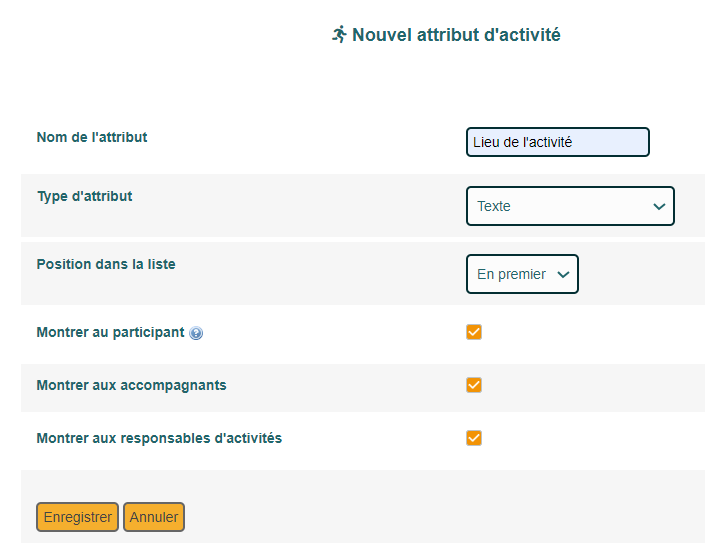
Task: Uncheck Montrer au participant checkbox
Action: (x=474, y=332)
